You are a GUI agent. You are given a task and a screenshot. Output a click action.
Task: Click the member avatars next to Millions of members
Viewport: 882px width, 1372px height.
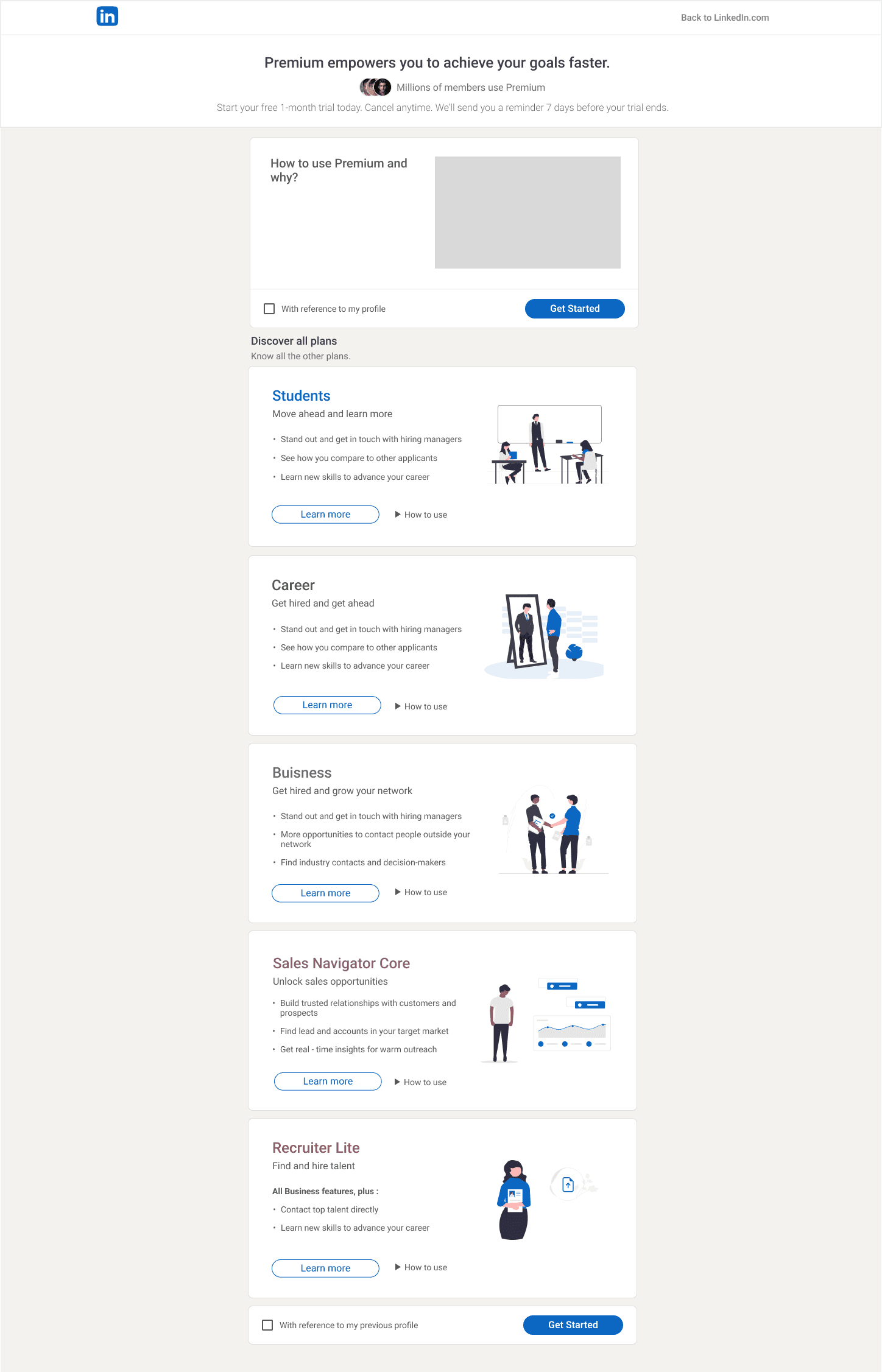point(375,87)
